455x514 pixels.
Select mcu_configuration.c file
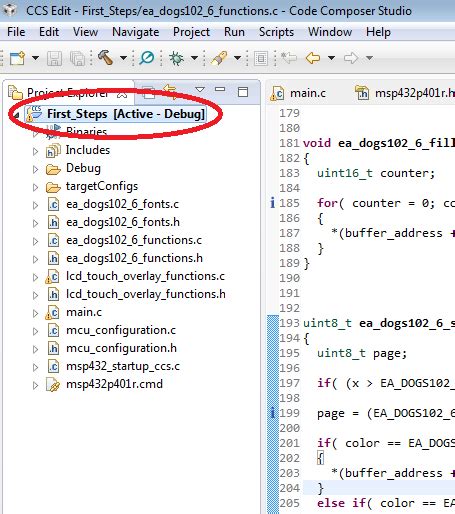click(x=121, y=330)
